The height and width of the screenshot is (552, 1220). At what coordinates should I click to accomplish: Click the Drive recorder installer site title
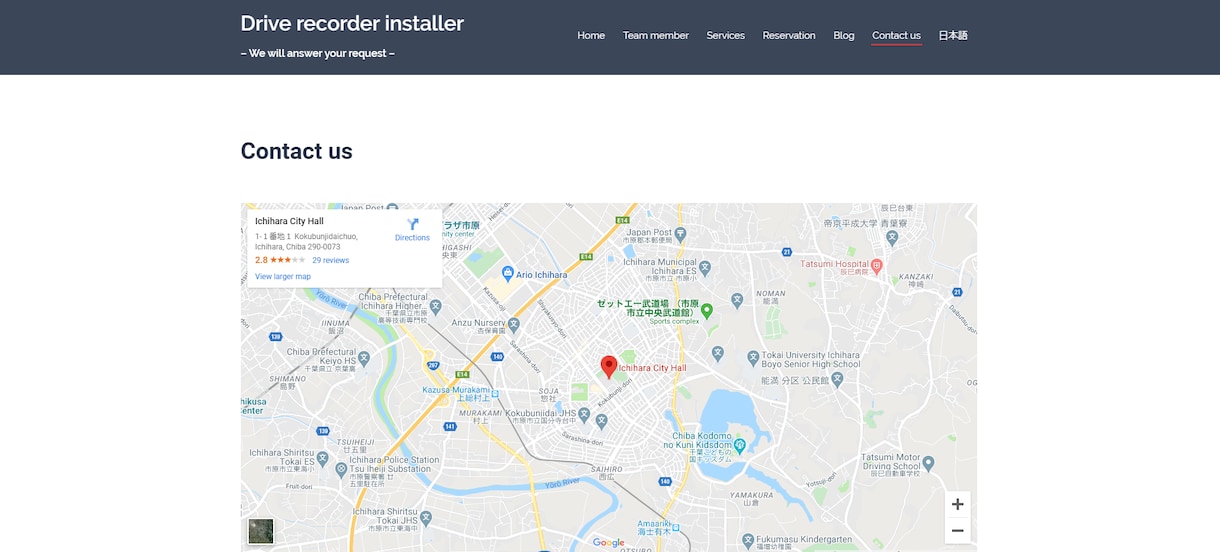(x=352, y=23)
